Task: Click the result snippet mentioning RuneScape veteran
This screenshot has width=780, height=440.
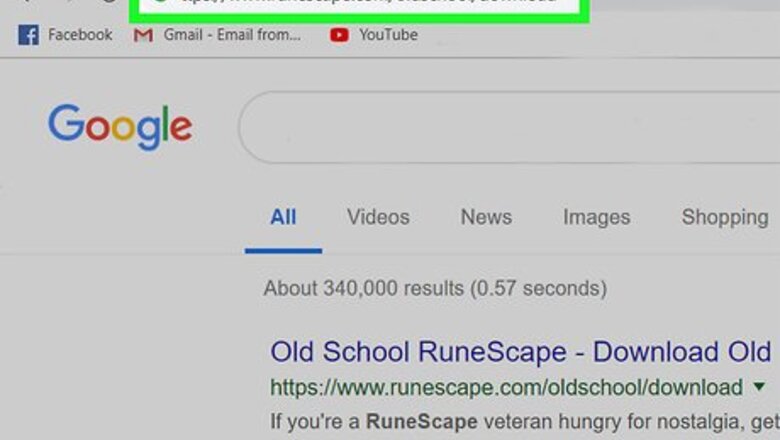Action: tap(520, 420)
